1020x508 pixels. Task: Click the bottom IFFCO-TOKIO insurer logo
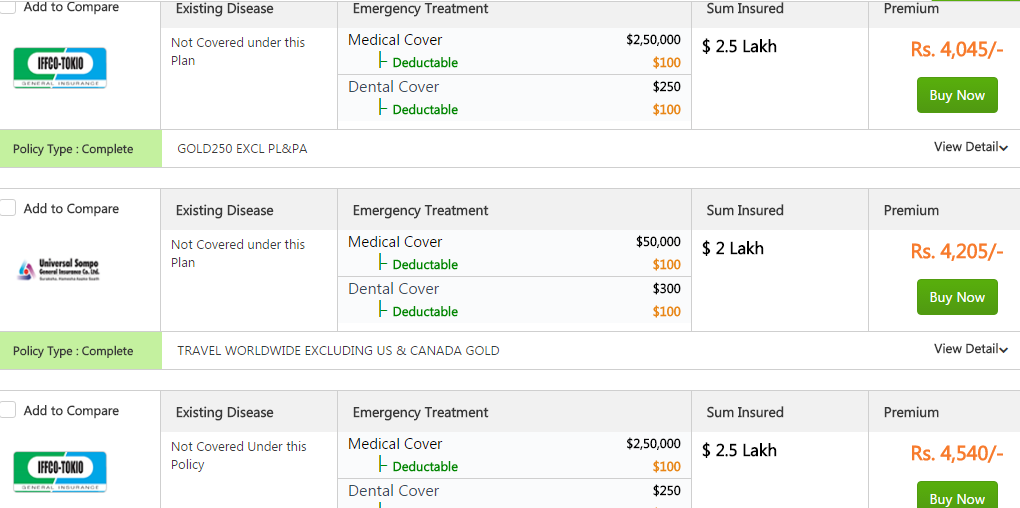pos(60,472)
